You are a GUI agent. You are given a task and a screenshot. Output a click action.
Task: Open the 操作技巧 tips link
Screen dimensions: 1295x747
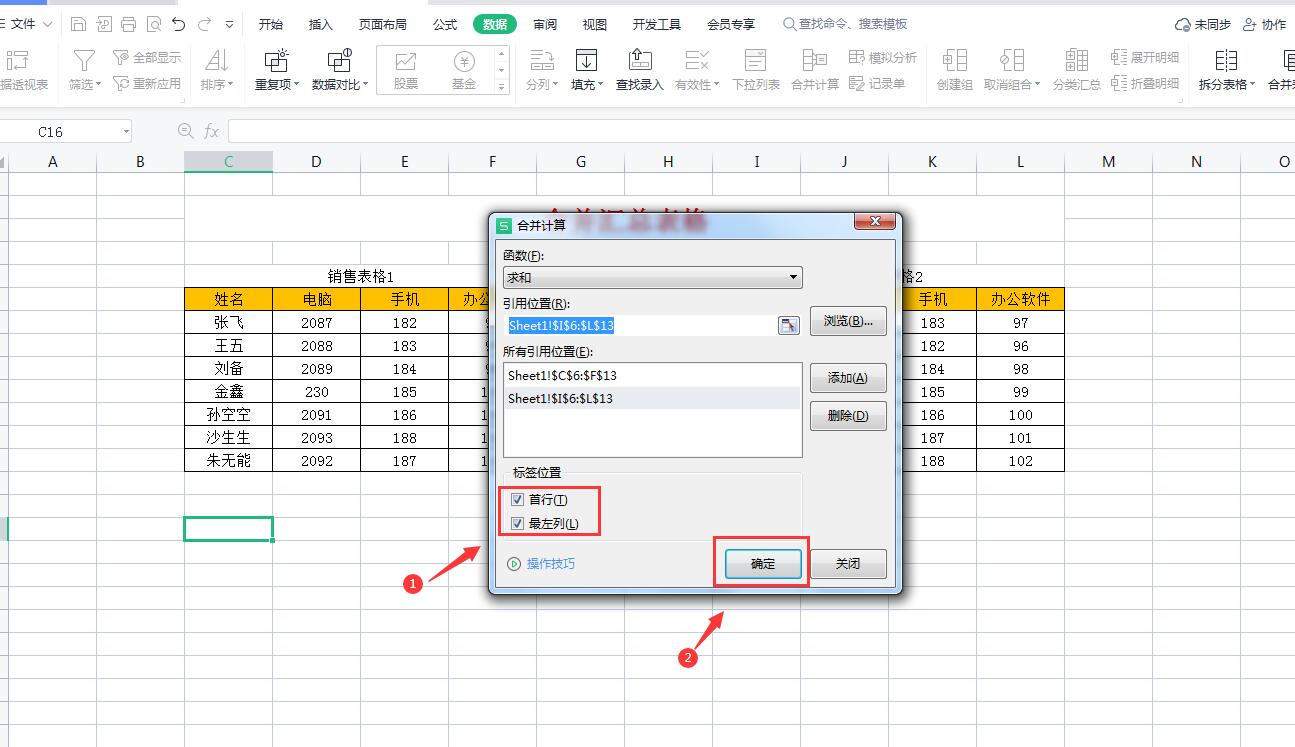pyautogui.click(x=550, y=564)
